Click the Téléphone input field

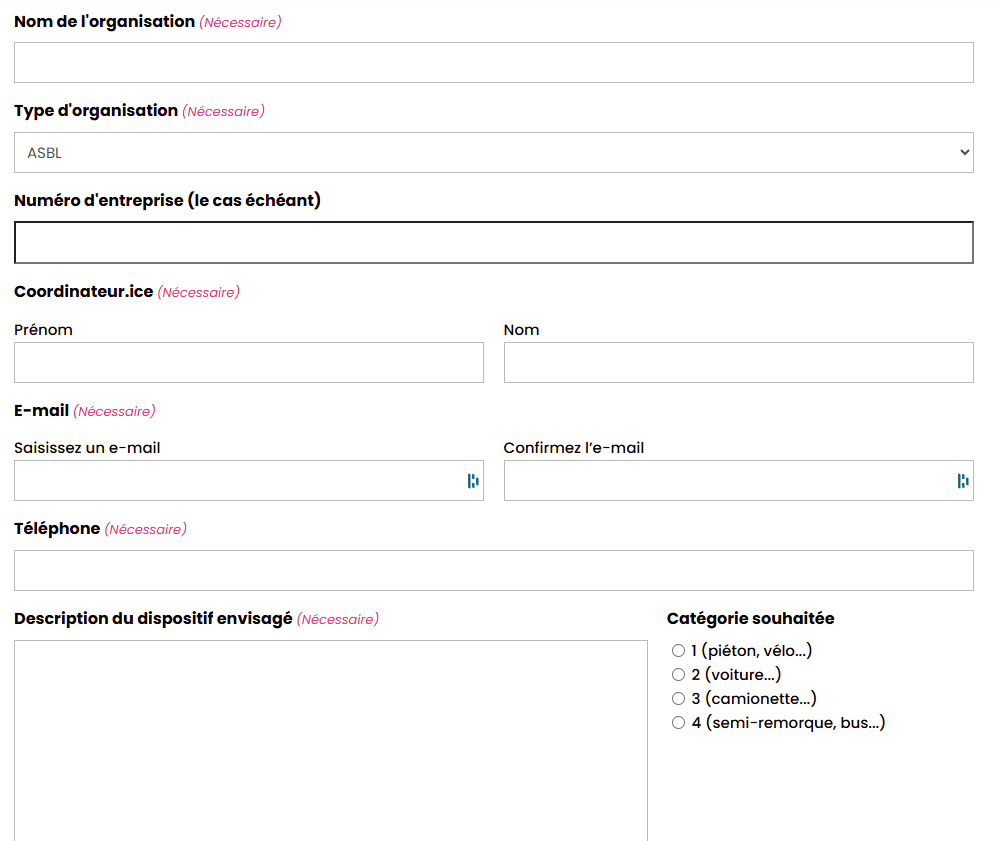pyautogui.click(x=494, y=570)
